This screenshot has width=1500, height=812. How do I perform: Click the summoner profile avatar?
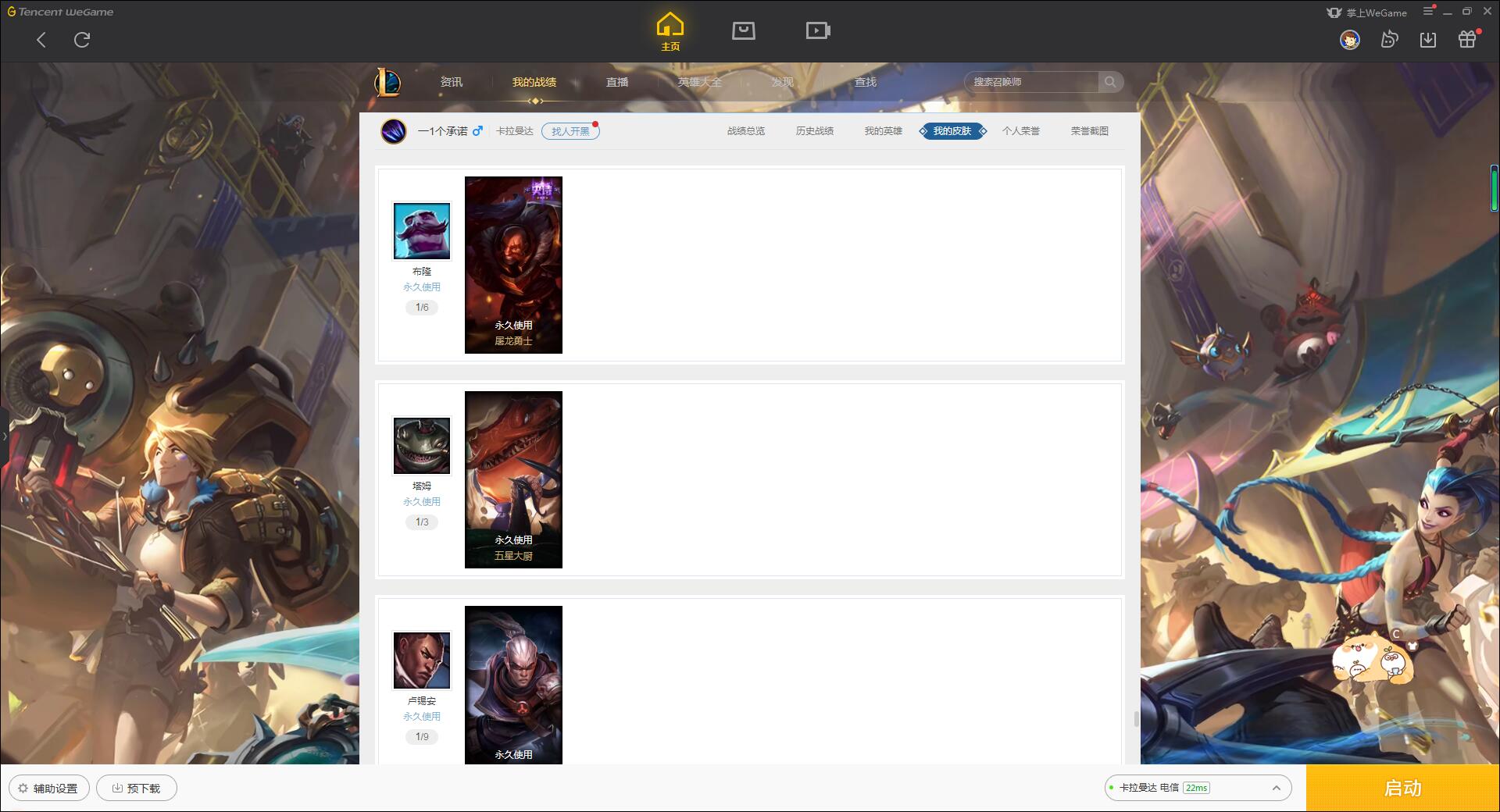(394, 131)
